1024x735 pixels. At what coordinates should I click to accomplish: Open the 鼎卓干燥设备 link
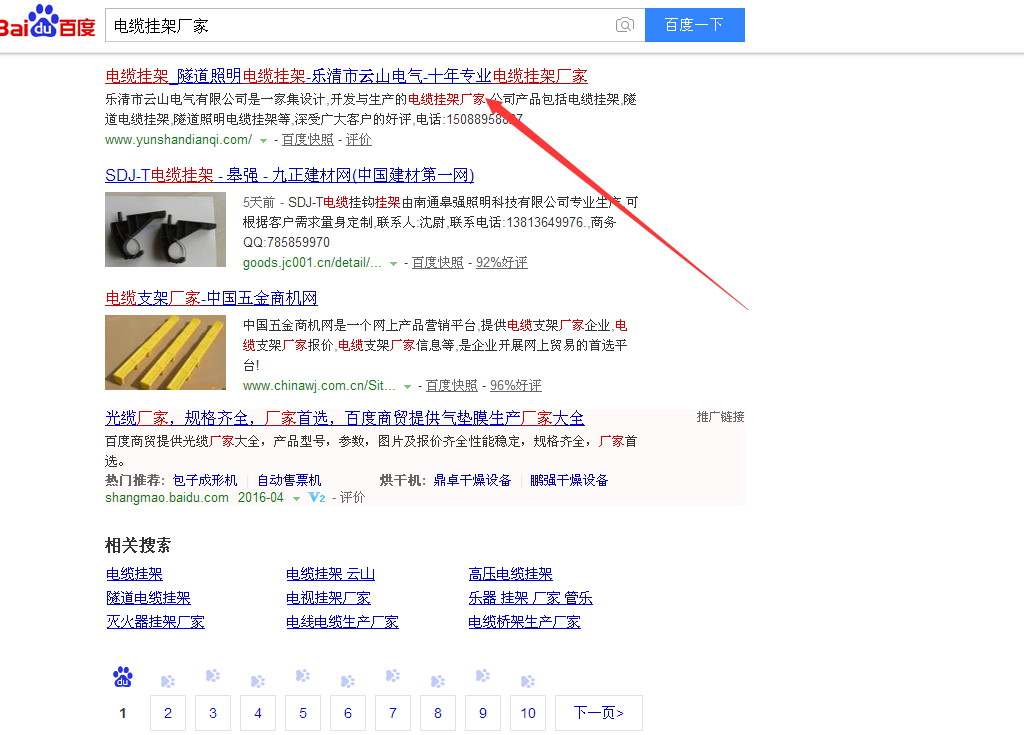[x=472, y=480]
